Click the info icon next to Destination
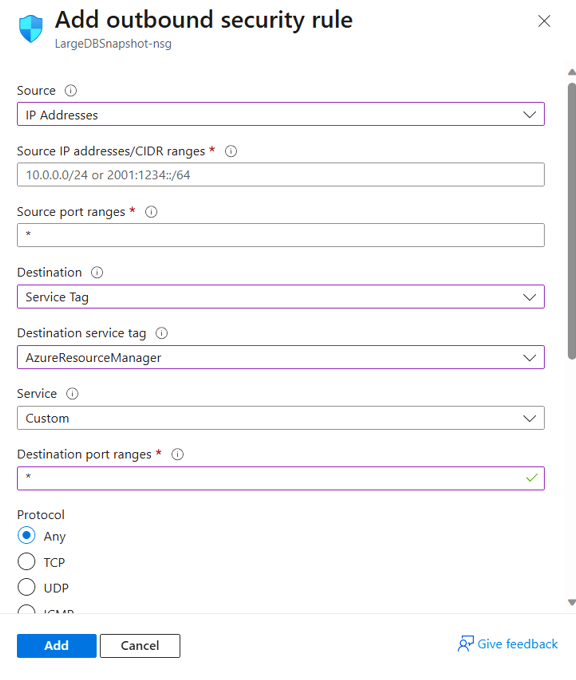This screenshot has width=576, height=680. click(x=97, y=272)
